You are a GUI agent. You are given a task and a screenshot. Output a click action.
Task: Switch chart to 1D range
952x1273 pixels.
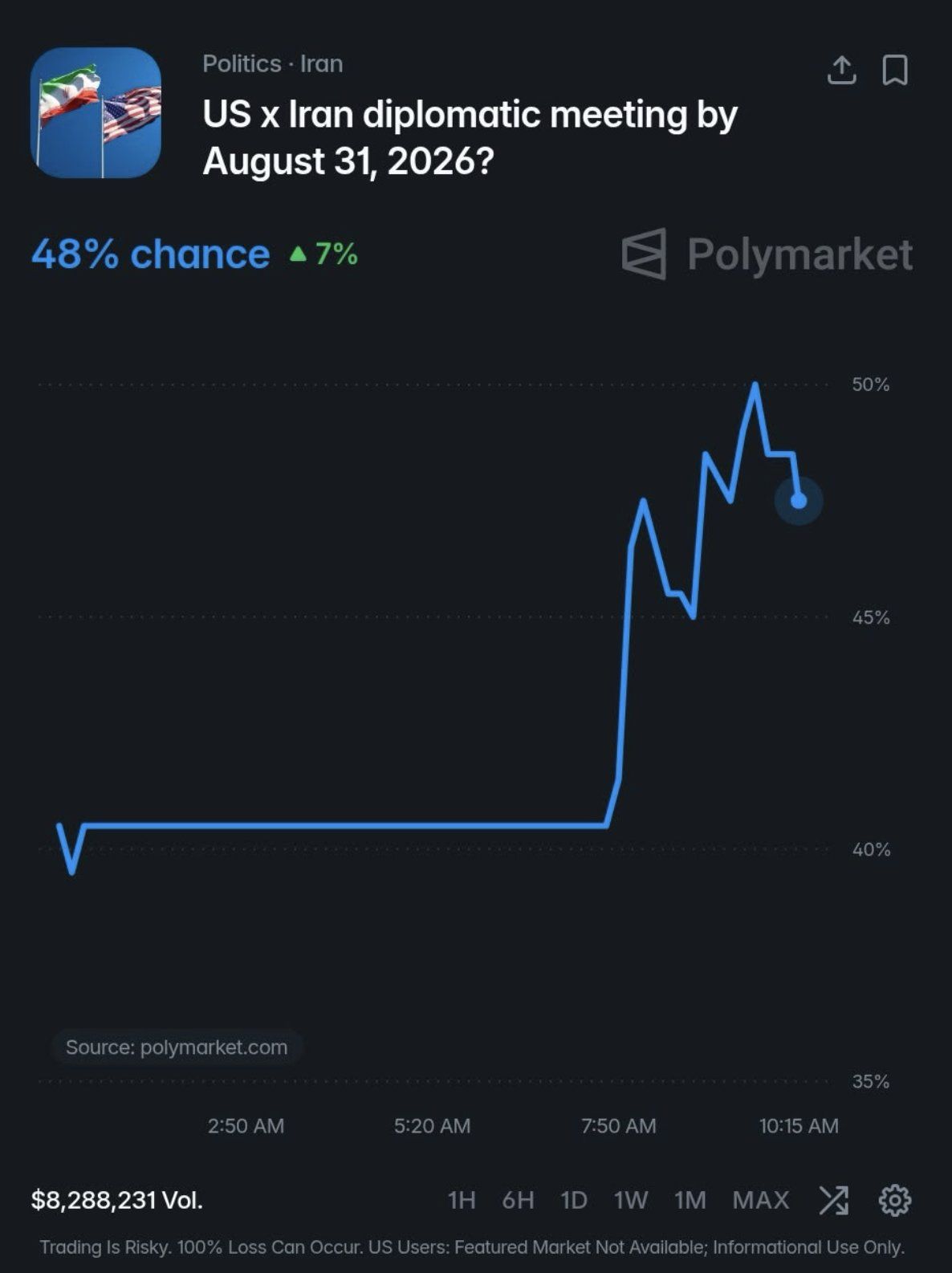coord(574,1200)
